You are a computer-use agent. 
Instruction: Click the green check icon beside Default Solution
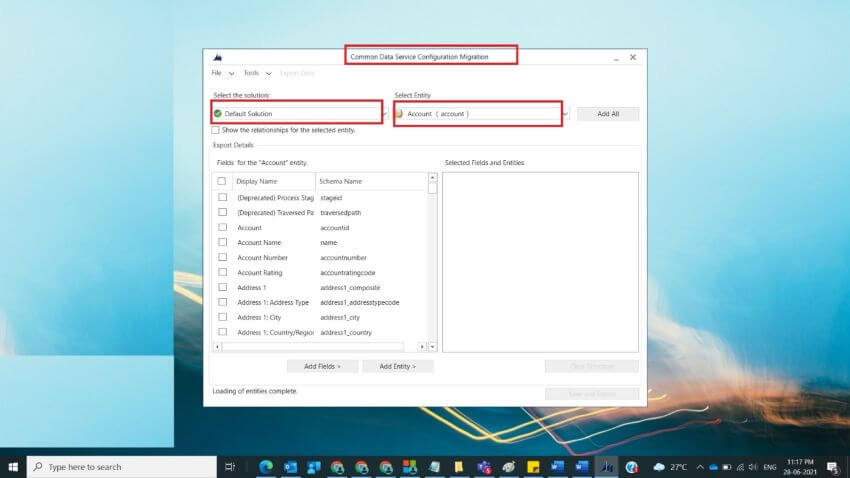(x=218, y=114)
